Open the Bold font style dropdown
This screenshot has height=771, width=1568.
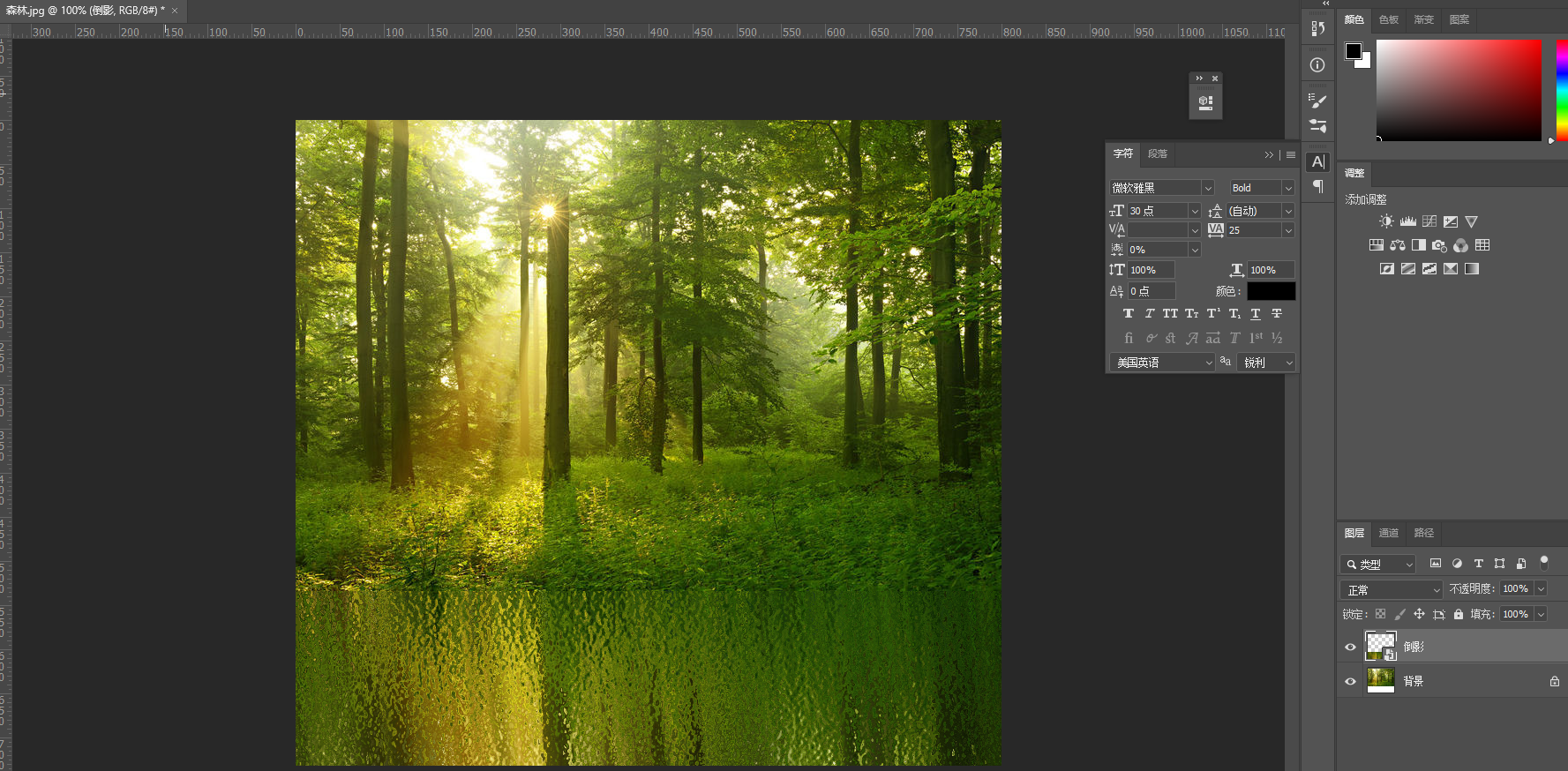click(x=1287, y=188)
